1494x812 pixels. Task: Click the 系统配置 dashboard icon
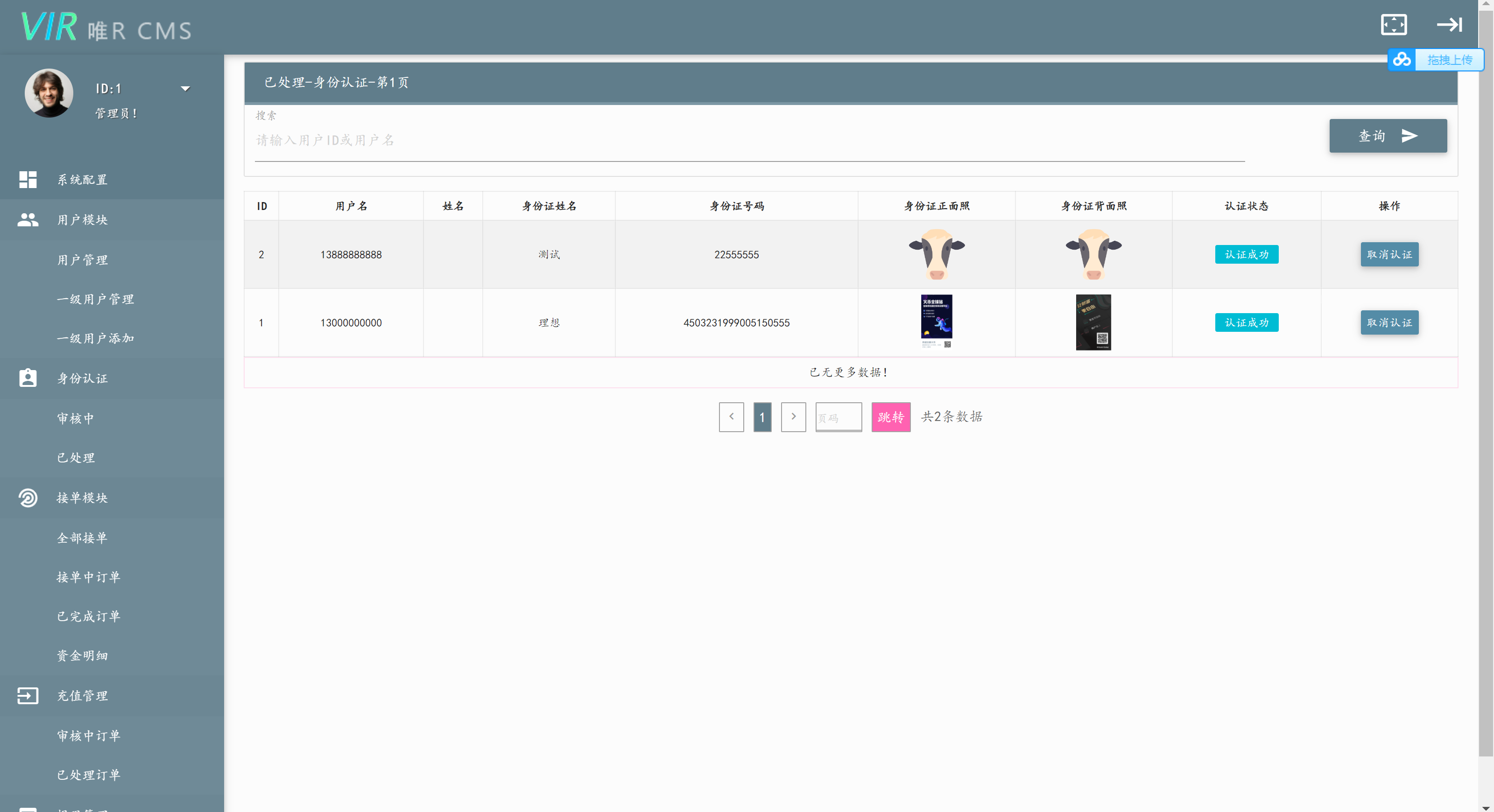28,180
